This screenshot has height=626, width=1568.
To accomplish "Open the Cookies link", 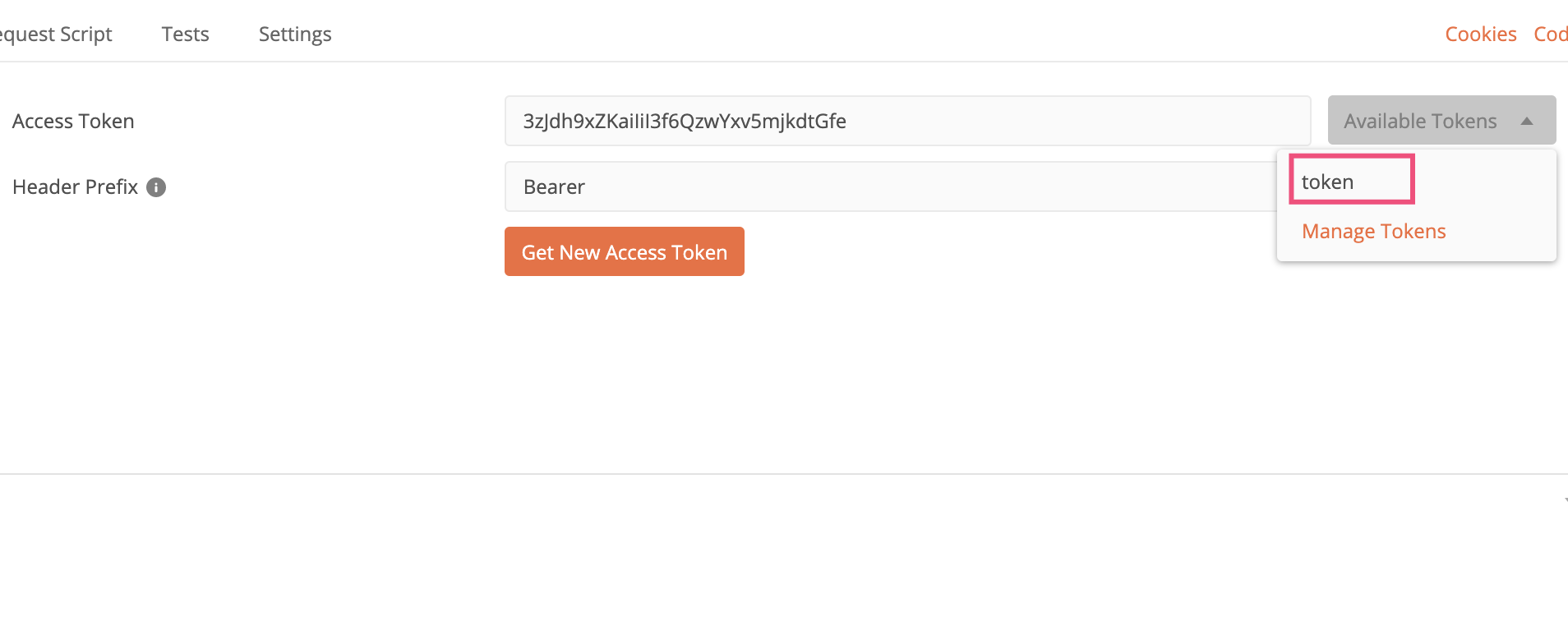I will coord(1480,34).
